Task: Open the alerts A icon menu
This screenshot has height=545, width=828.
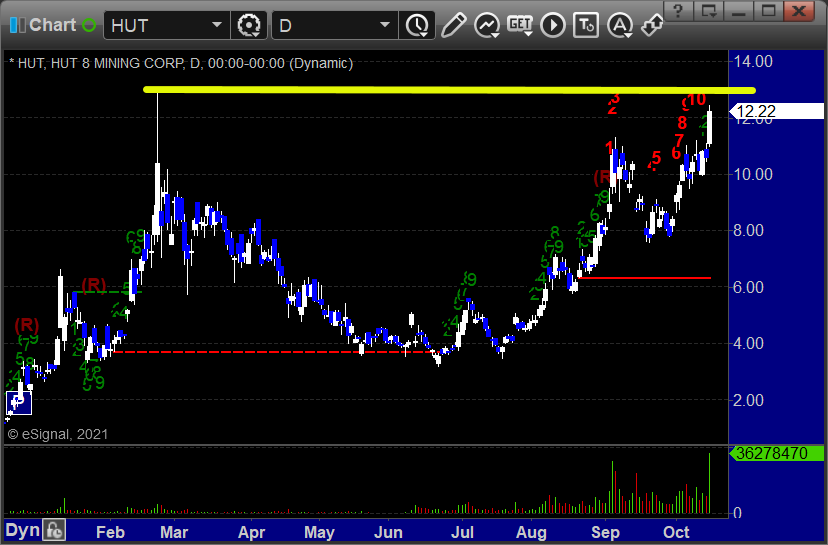Action: click(620, 25)
